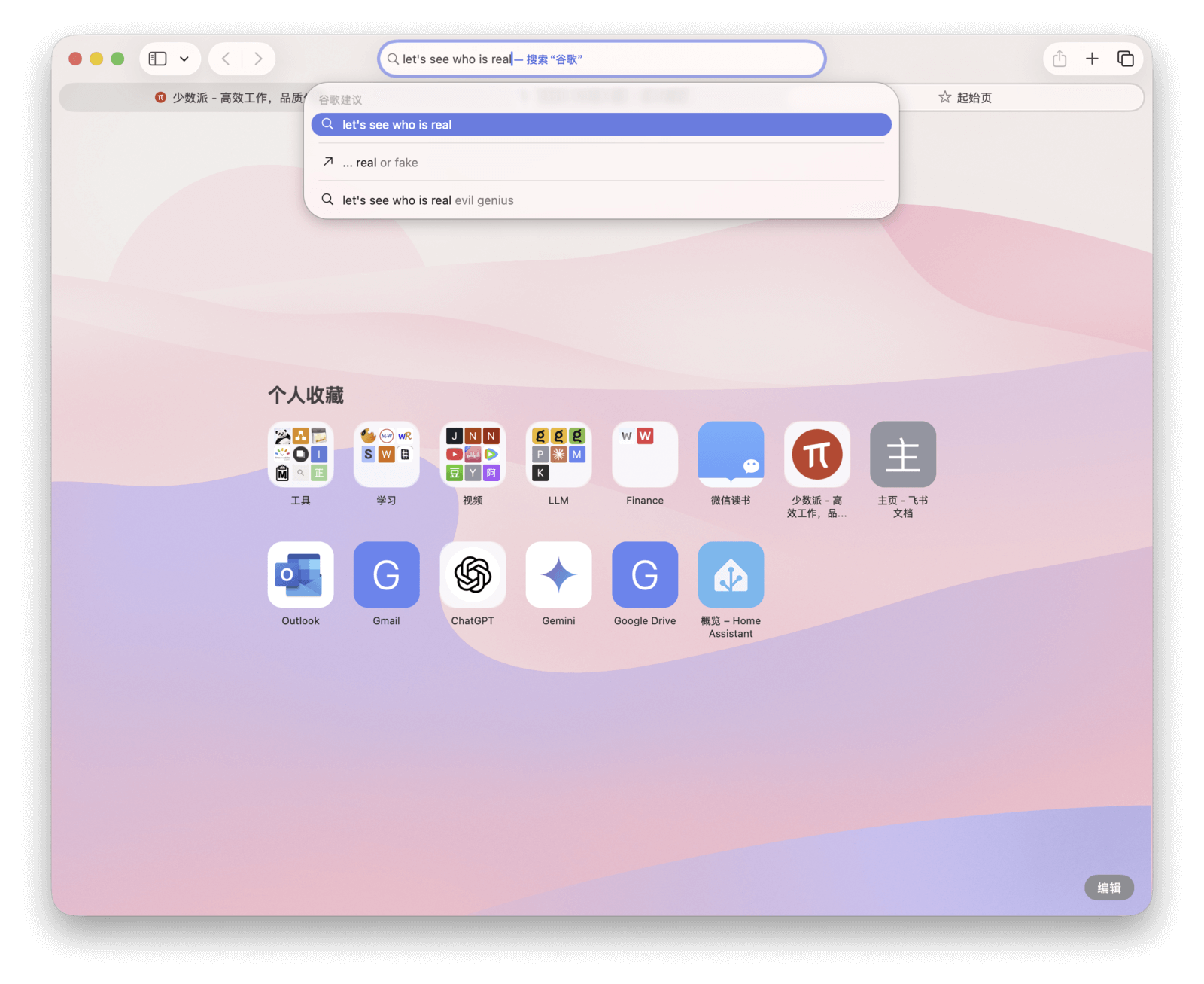Open the Home Assistant favorite
1204x984 pixels.
point(730,575)
